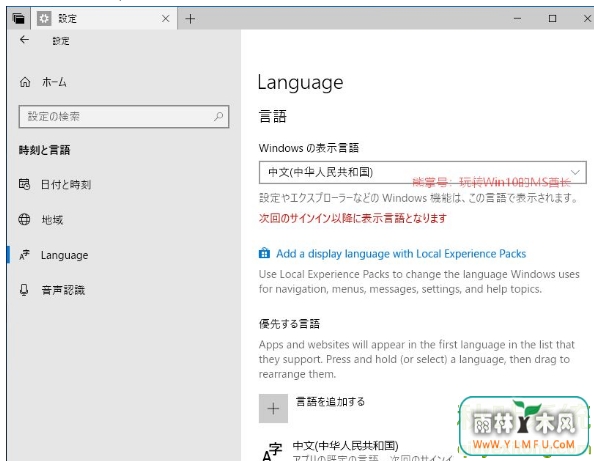Close the 設定 tab
The height and width of the screenshot is (461, 594).
pyautogui.click(x=166, y=19)
